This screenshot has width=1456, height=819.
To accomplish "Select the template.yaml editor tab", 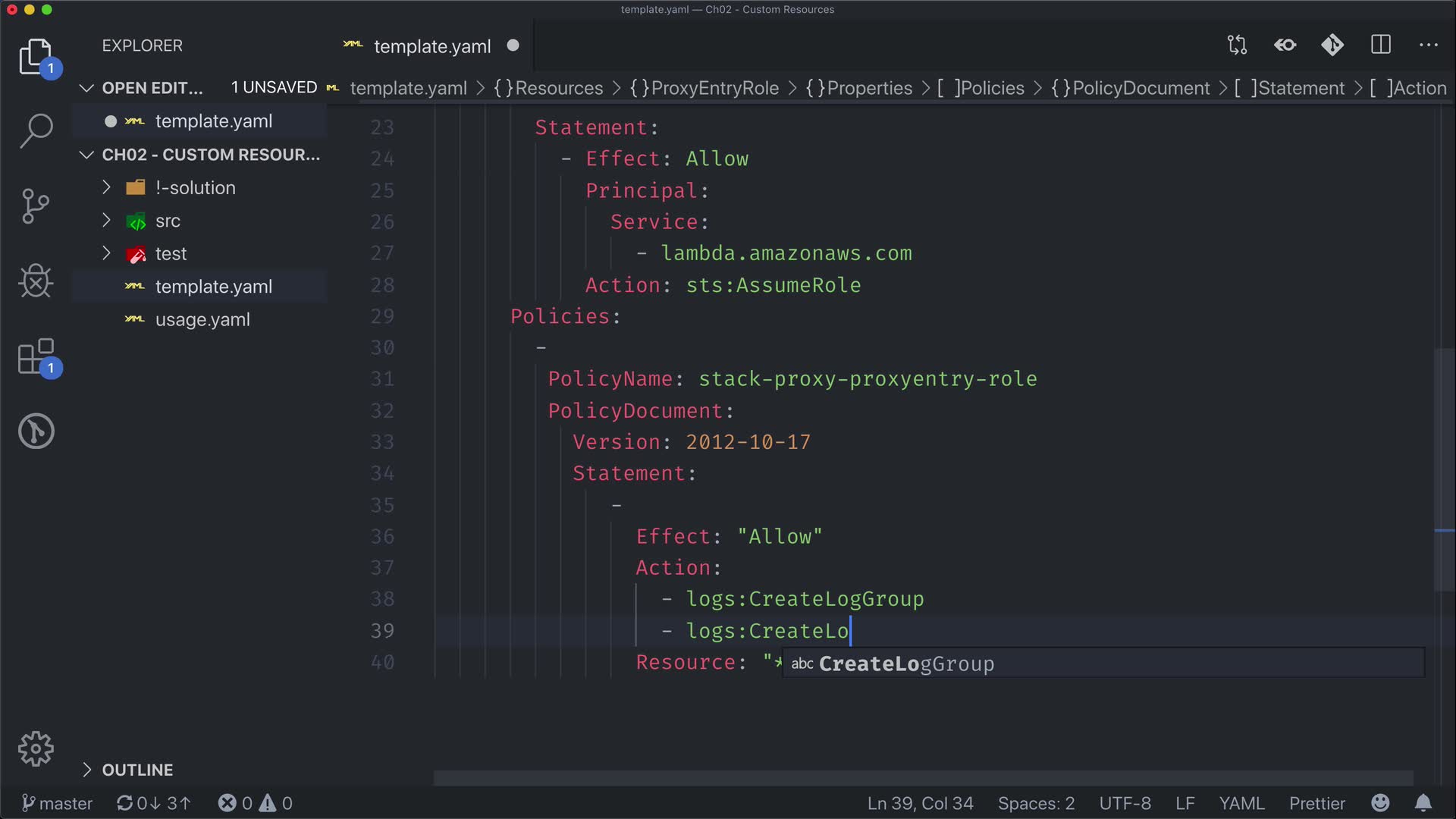I will pyautogui.click(x=431, y=46).
